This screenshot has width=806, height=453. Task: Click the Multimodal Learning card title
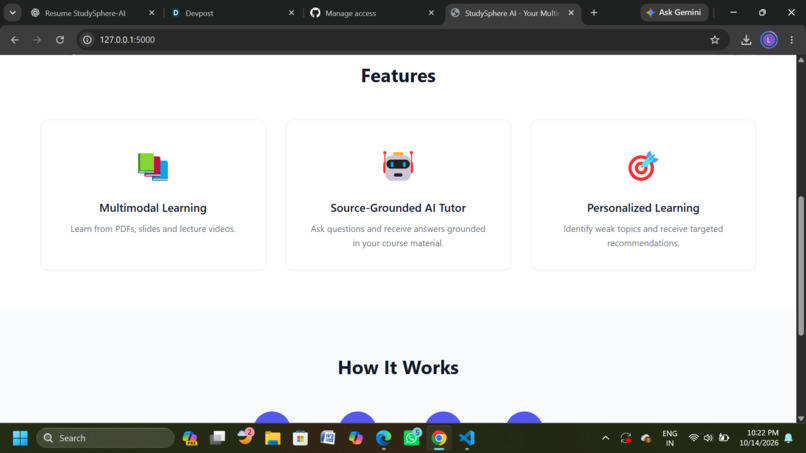pos(153,208)
